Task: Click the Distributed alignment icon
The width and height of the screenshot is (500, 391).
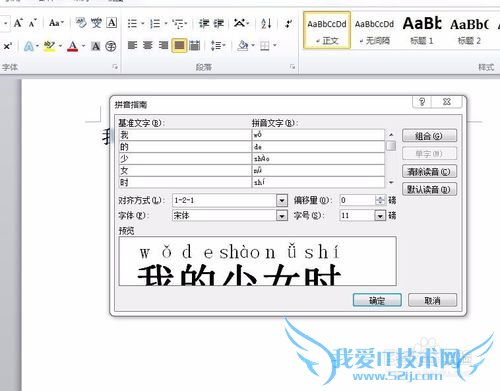Action: 195,45
